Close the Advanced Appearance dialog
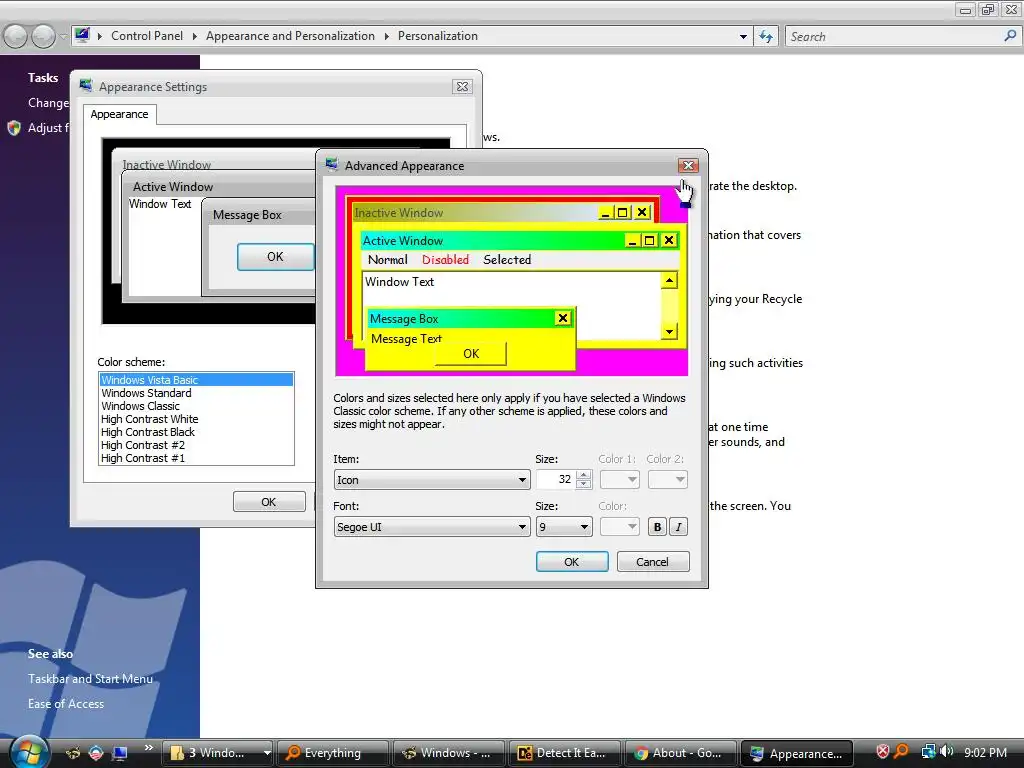This screenshot has height=768, width=1024. pyautogui.click(x=688, y=166)
